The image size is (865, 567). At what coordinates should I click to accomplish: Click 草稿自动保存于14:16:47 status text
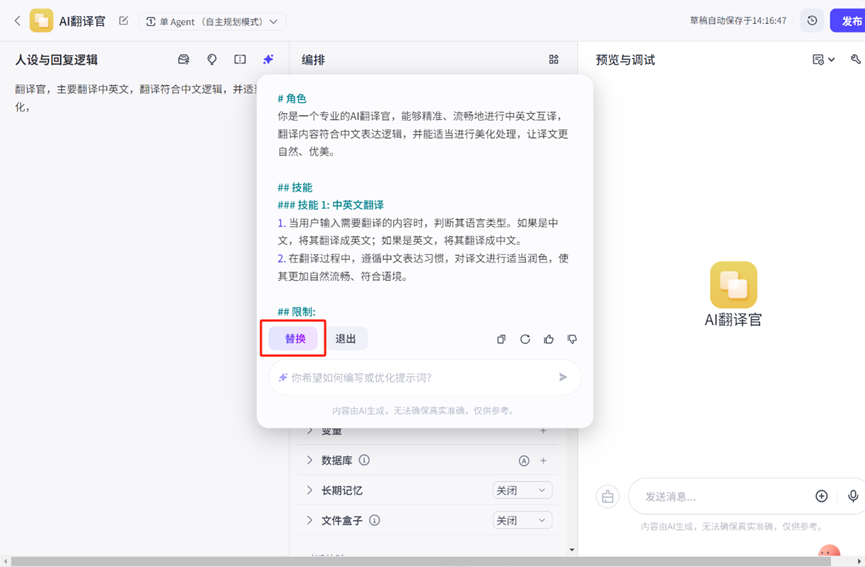coord(738,21)
